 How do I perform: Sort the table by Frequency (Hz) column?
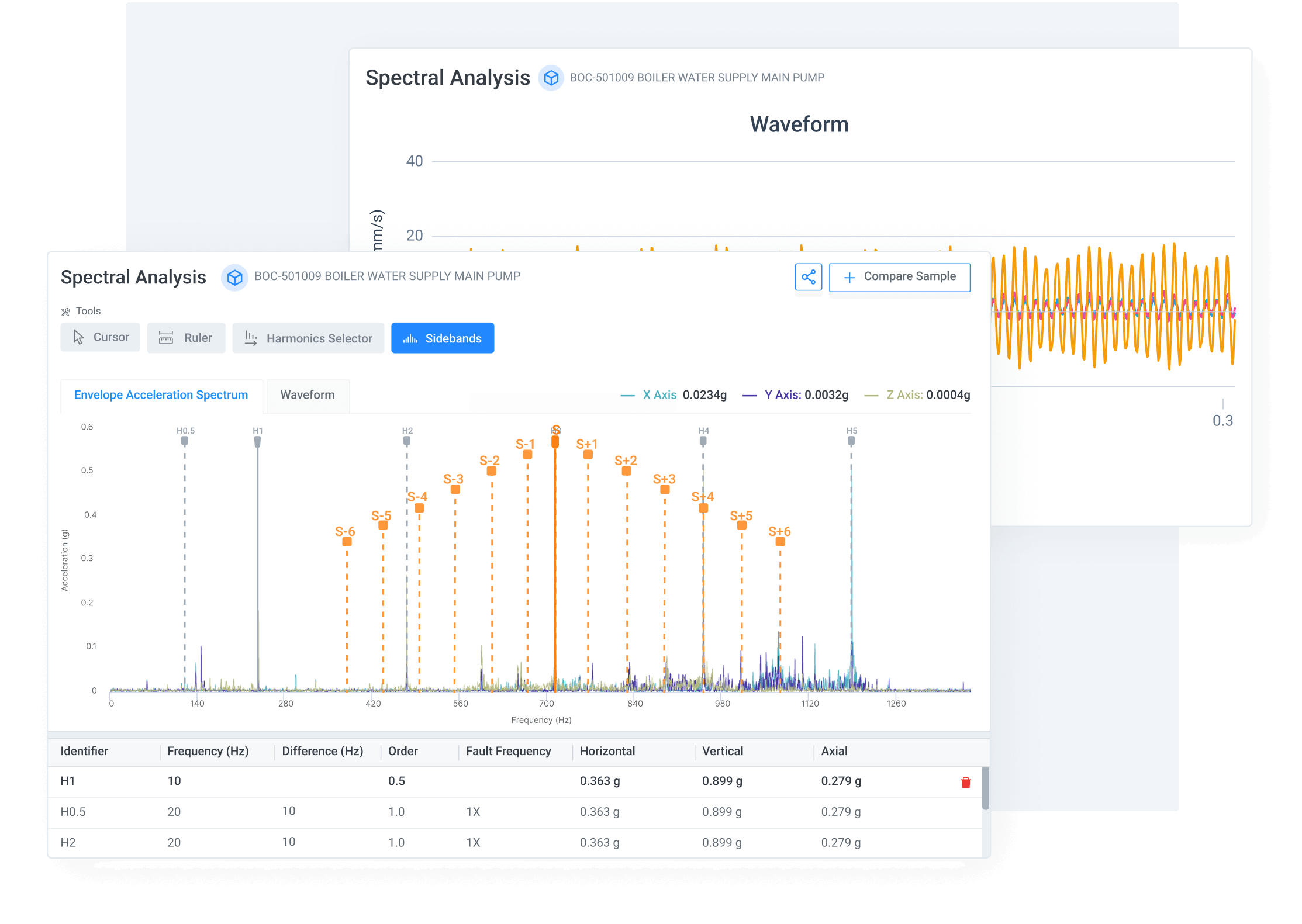(208, 751)
